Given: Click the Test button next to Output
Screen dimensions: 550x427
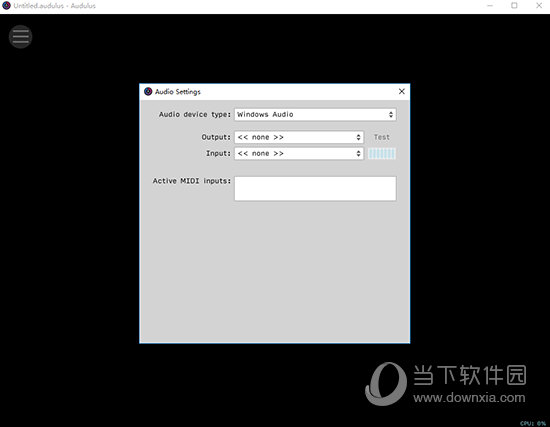Looking at the screenshot, I should coord(382,137).
